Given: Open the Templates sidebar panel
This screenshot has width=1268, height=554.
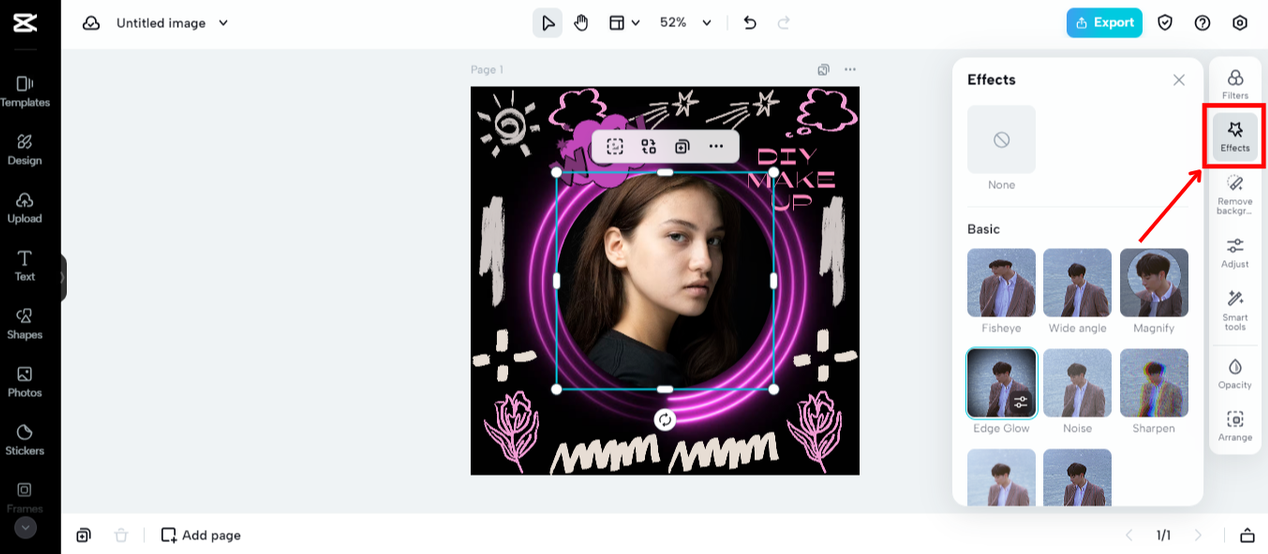Looking at the screenshot, I should coord(25,91).
